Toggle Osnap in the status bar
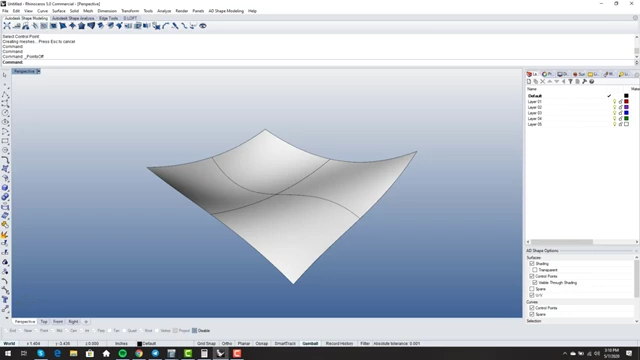Viewport: 640px width, 360px height. point(262,344)
